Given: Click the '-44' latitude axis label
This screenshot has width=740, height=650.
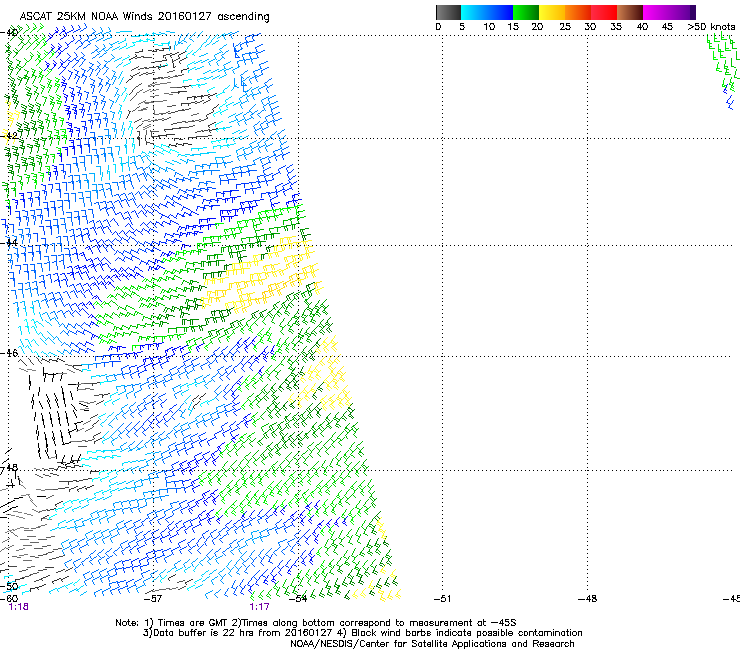Looking at the screenshot, I should click(x=10, y=243).
